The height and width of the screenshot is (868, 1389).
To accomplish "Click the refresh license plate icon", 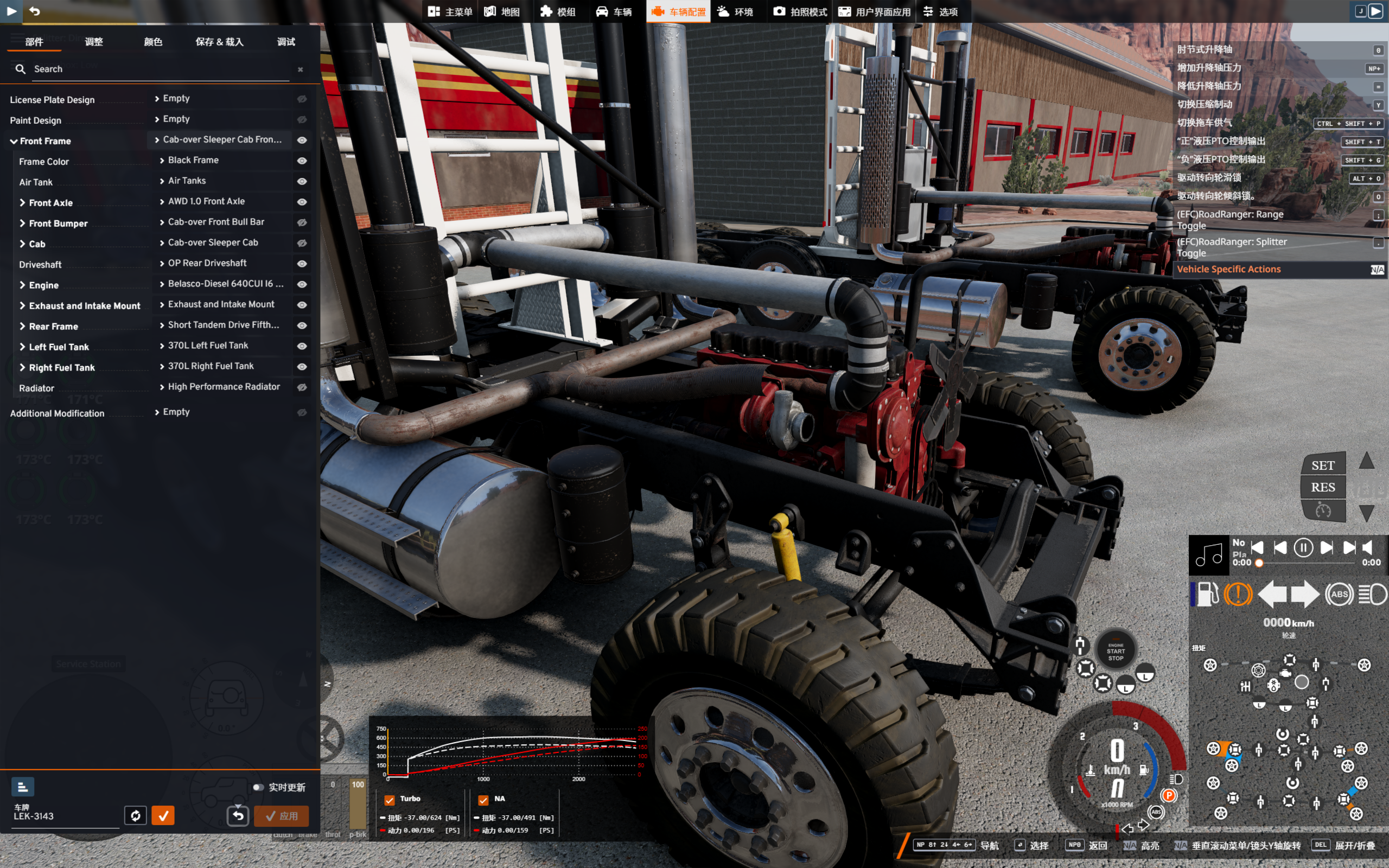I will [136, 815].
